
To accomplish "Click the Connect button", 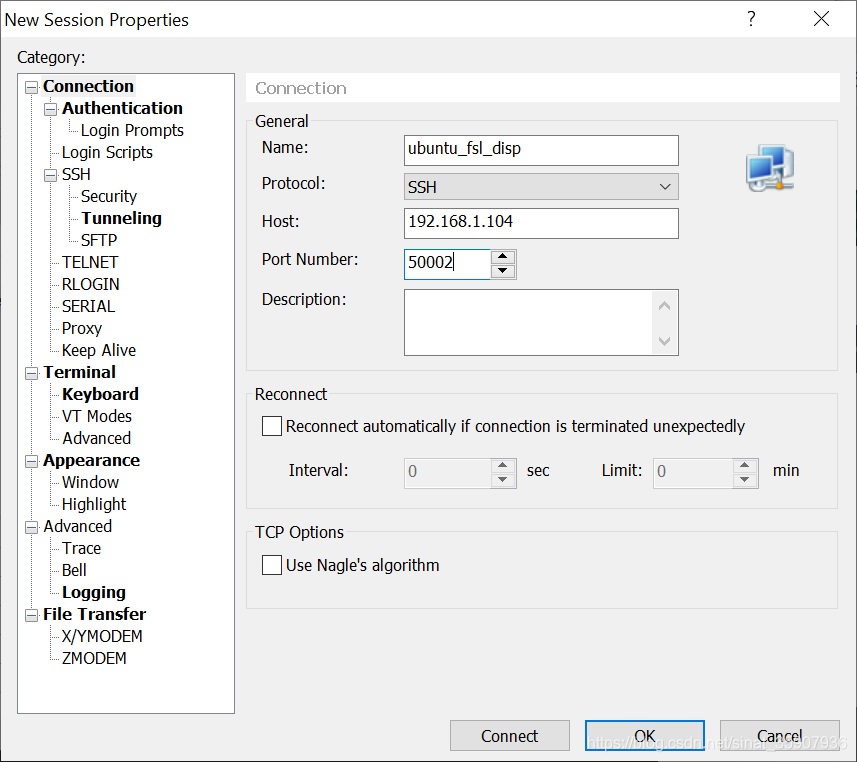I will pyautogui.click(x=510, y=736).
